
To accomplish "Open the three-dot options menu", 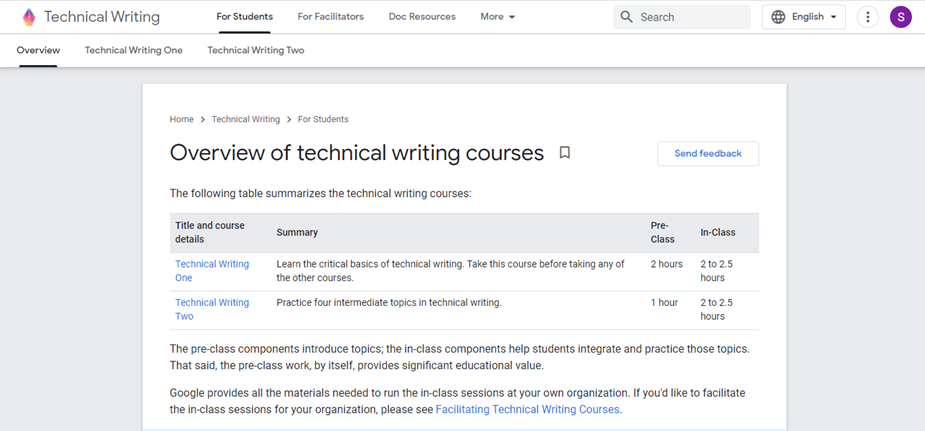I will coord(867,17).
